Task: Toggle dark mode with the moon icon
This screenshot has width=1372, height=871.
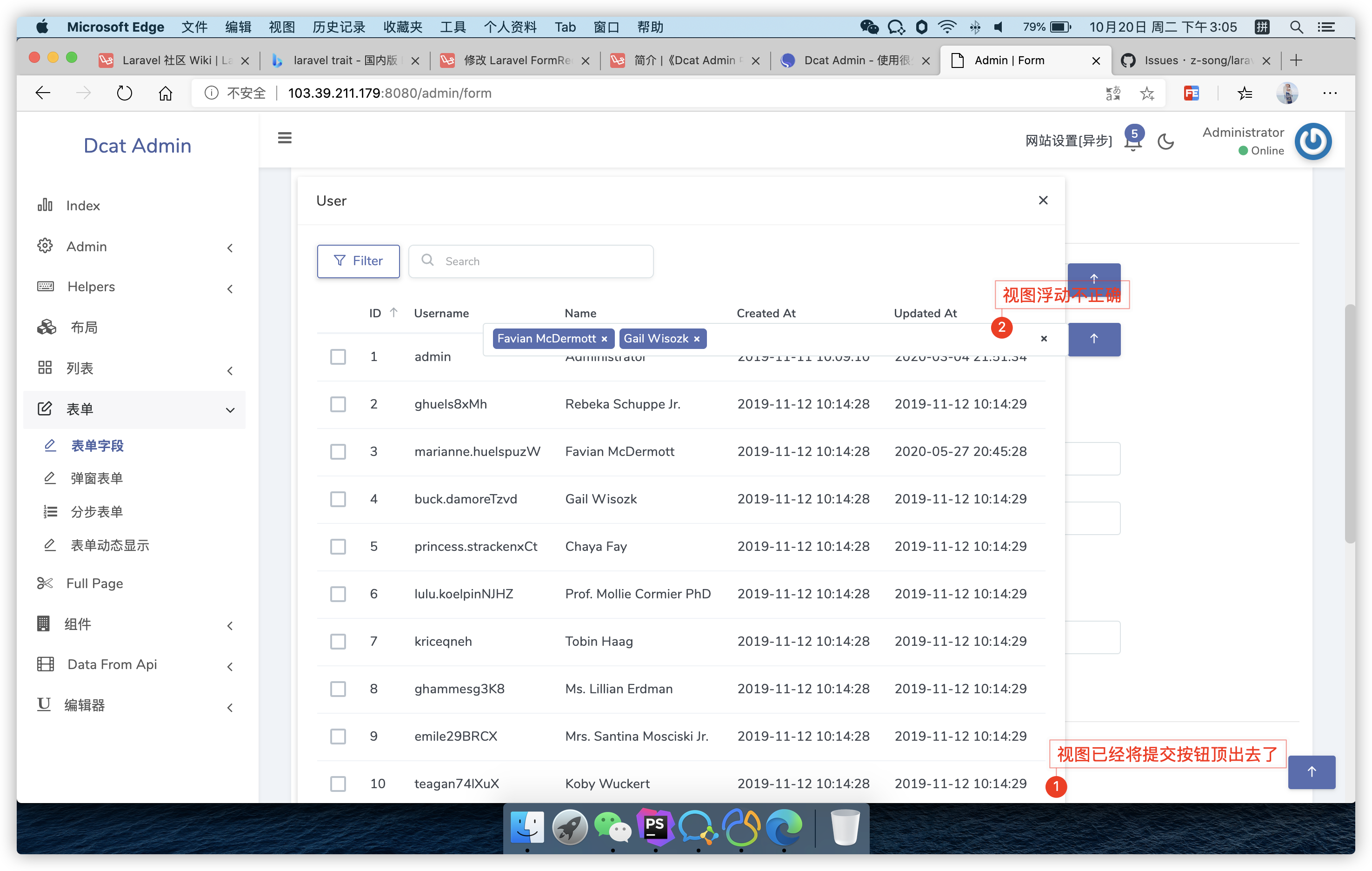Action: point(1166,142)
